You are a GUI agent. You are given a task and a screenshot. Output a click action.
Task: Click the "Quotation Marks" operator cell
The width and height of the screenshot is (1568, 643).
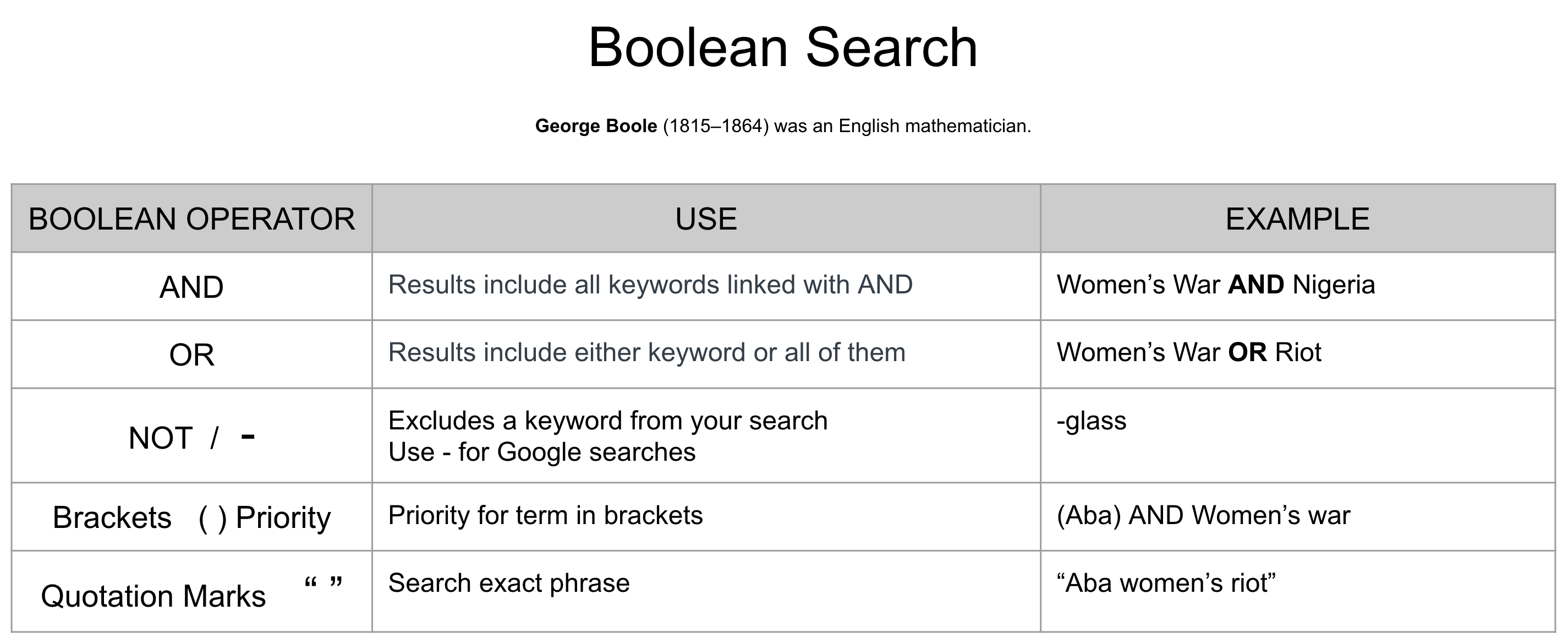point(153,596)
